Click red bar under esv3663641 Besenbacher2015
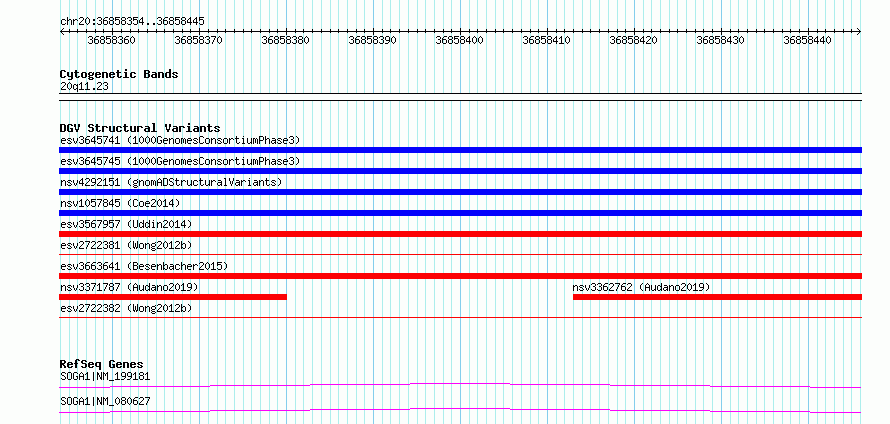The height and width of the screenshot is (424, 890). click(x=460, y=276)
